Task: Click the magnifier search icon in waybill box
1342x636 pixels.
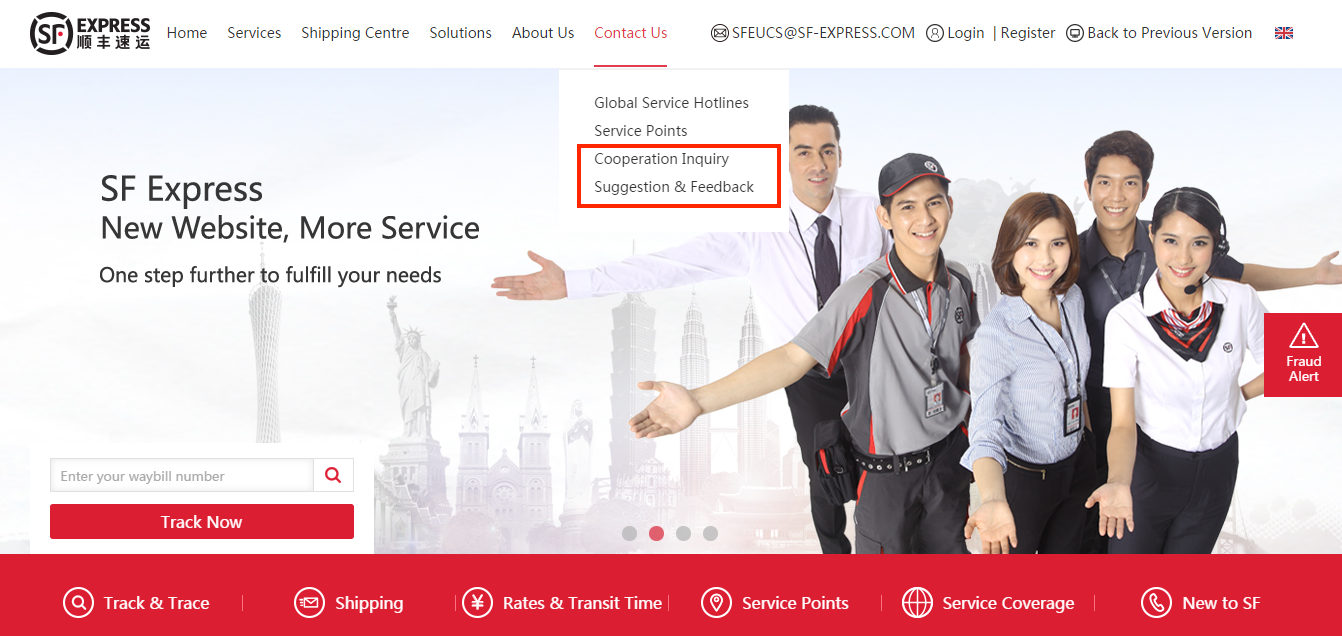Action: click(x=333, y=475)
